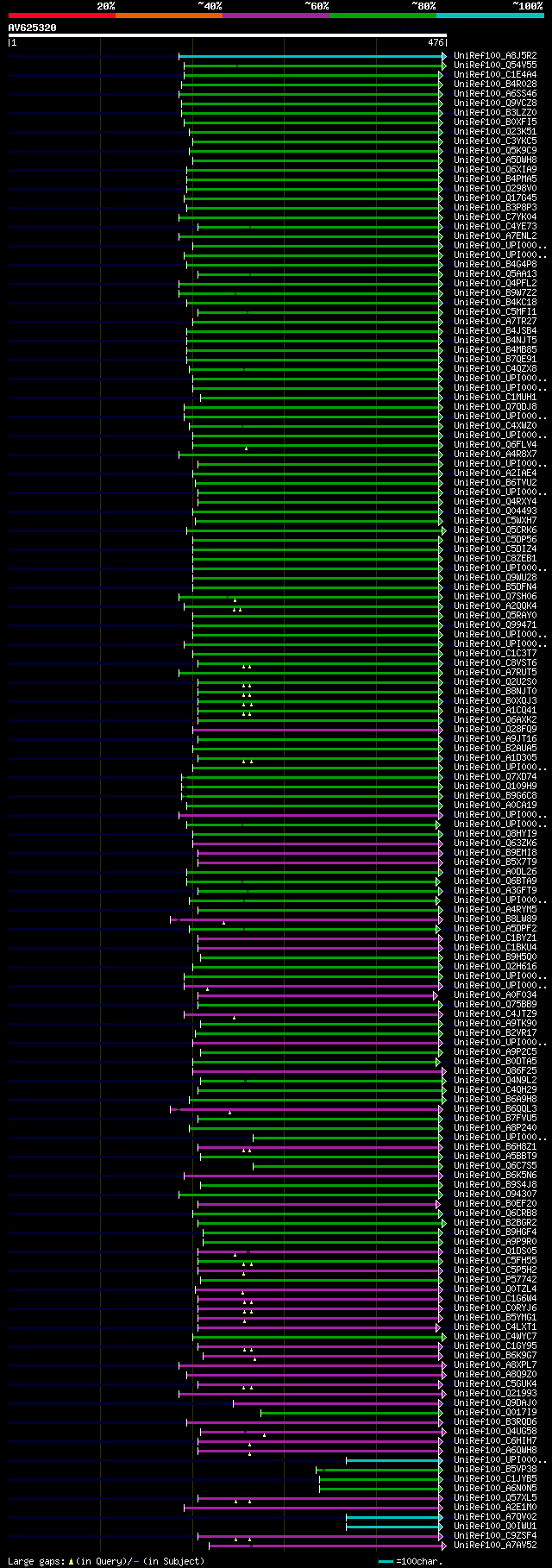This screenshot has width=552, height=1568.
Task: Open hit UniRef100_Q23K51
Action: [x=495, y=131]
